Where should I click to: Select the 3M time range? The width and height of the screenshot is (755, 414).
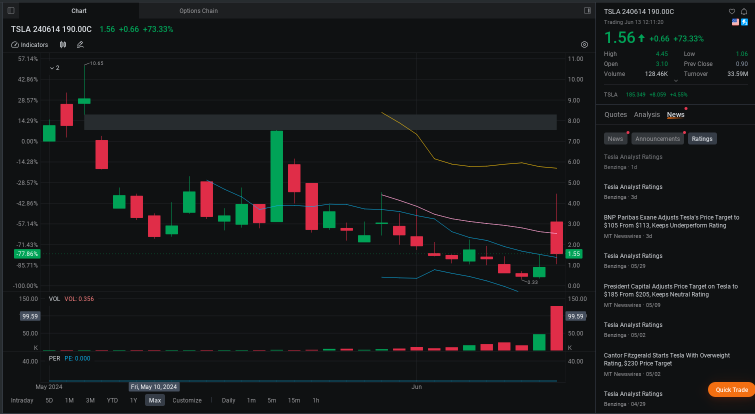tap(90, 401)
